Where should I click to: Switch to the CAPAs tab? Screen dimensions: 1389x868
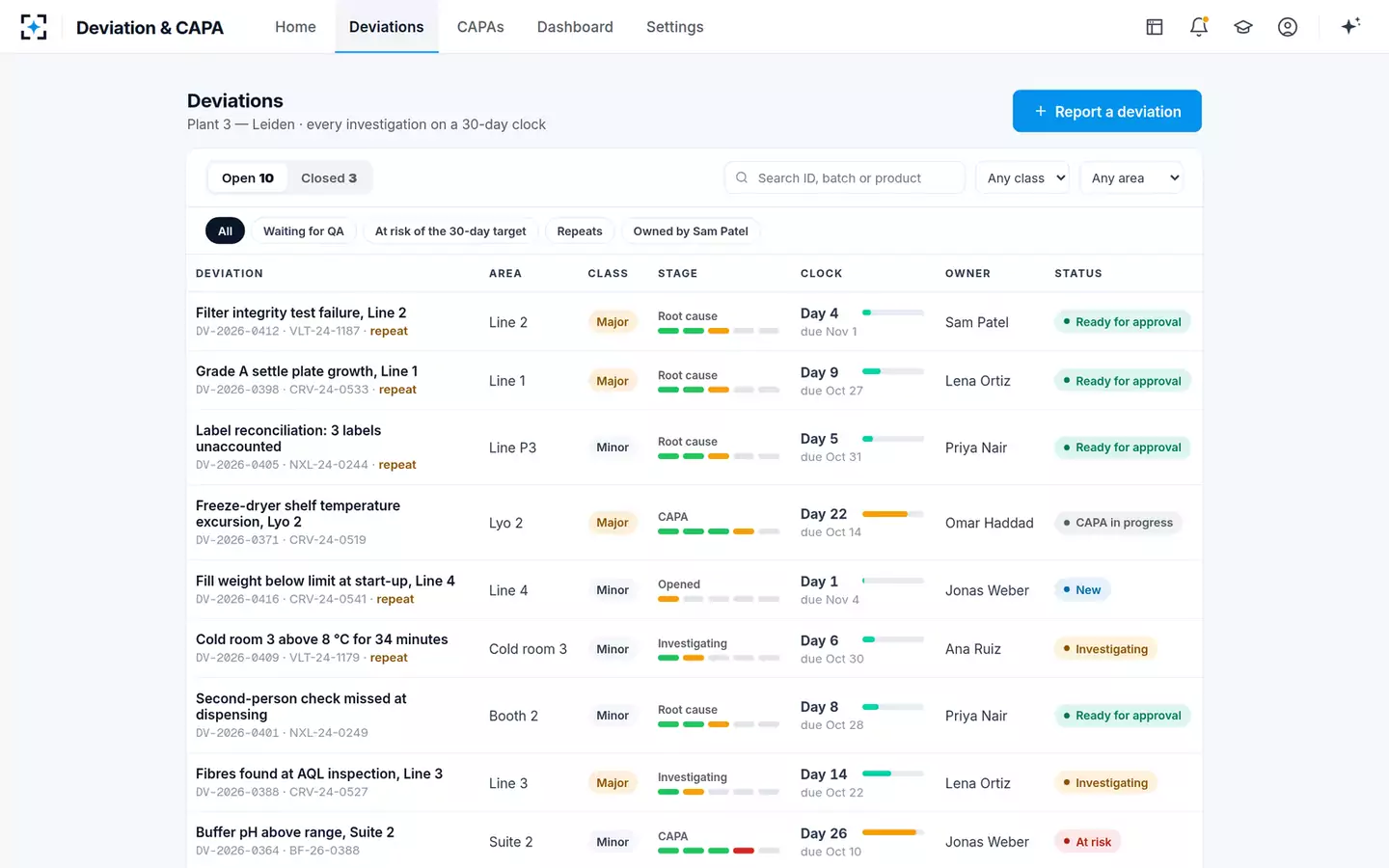click(480, 27)
